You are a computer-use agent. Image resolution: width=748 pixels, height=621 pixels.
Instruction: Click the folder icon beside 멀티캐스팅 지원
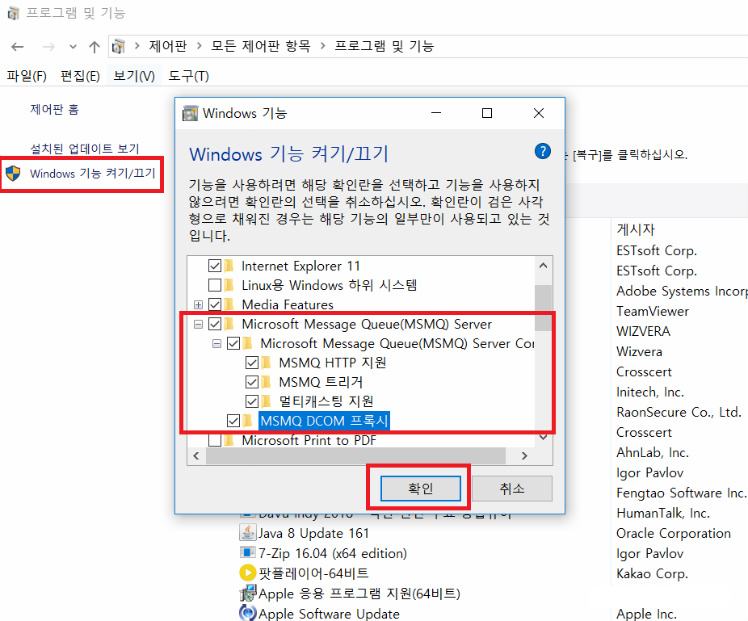pyautogui.click(x=267, y=401)
